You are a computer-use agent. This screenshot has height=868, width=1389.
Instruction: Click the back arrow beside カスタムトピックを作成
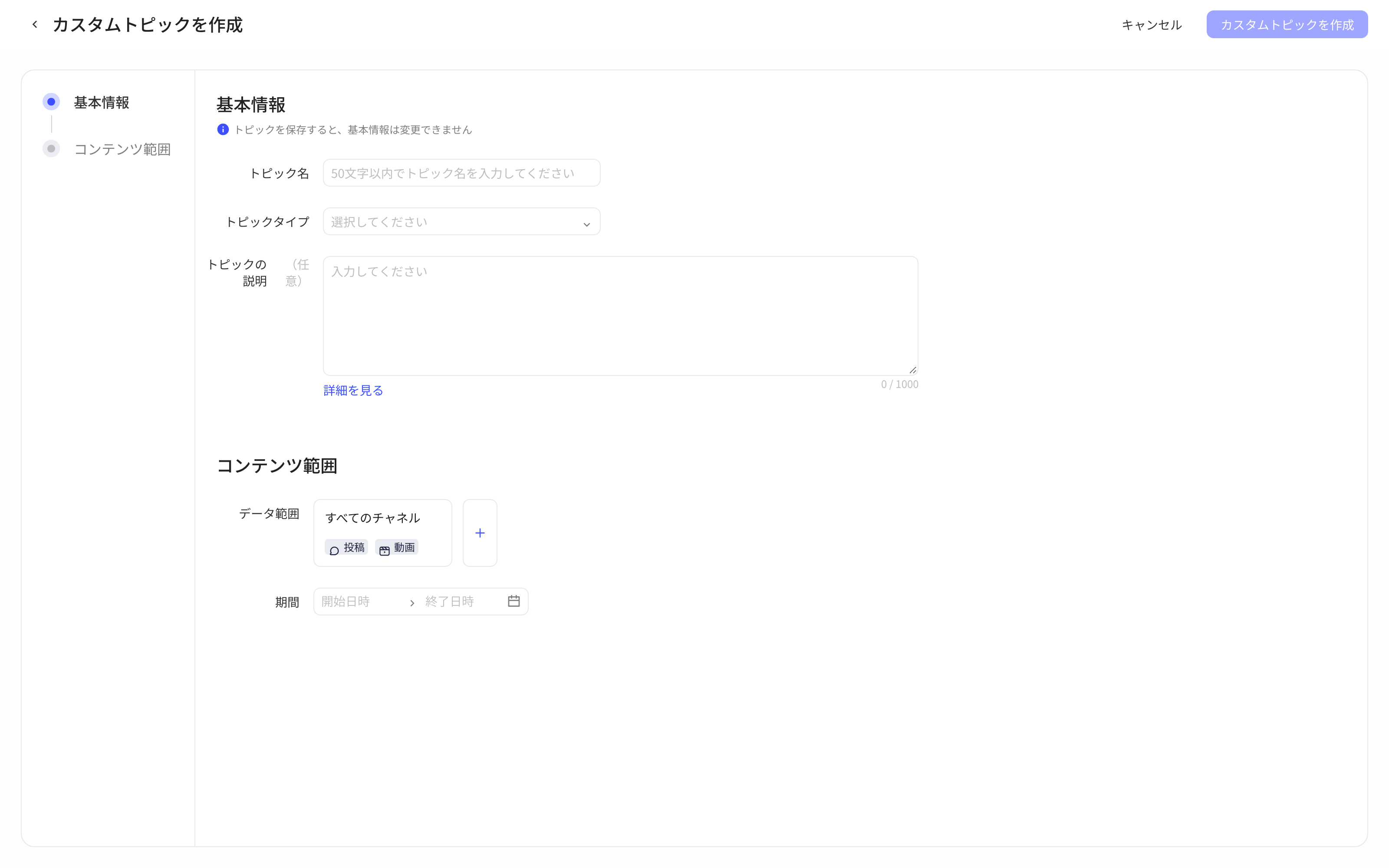pos(35,25)
